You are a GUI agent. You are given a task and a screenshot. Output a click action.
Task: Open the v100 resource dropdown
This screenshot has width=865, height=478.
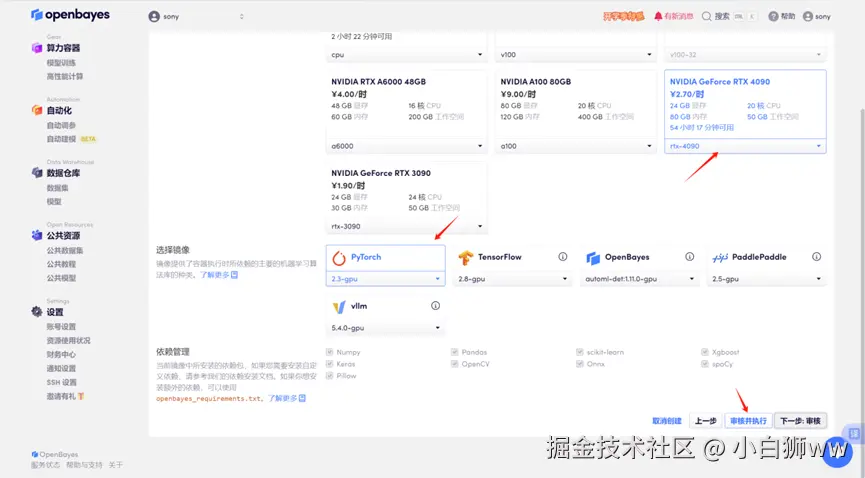576,55
